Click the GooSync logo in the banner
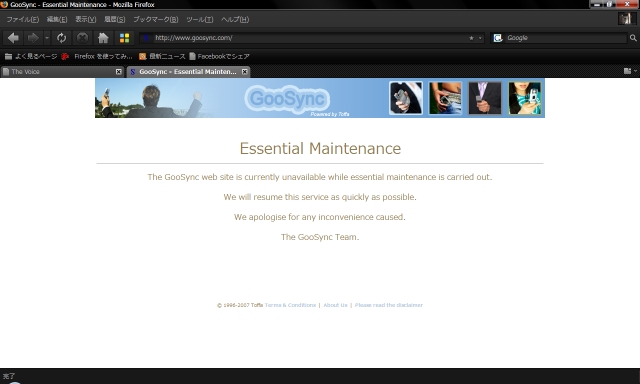This screenshot has height=384, width=640. tap(287, 98)
